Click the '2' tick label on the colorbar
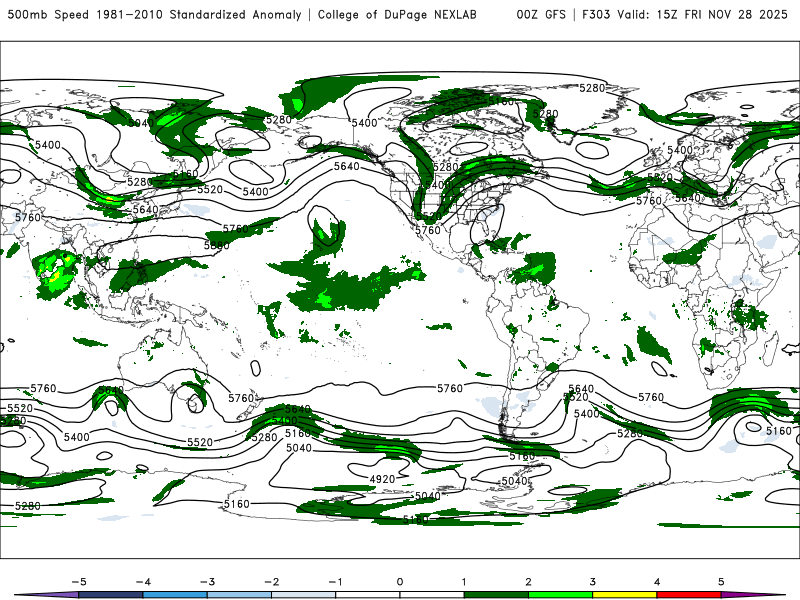800x600 pixels. click(528, 582)
